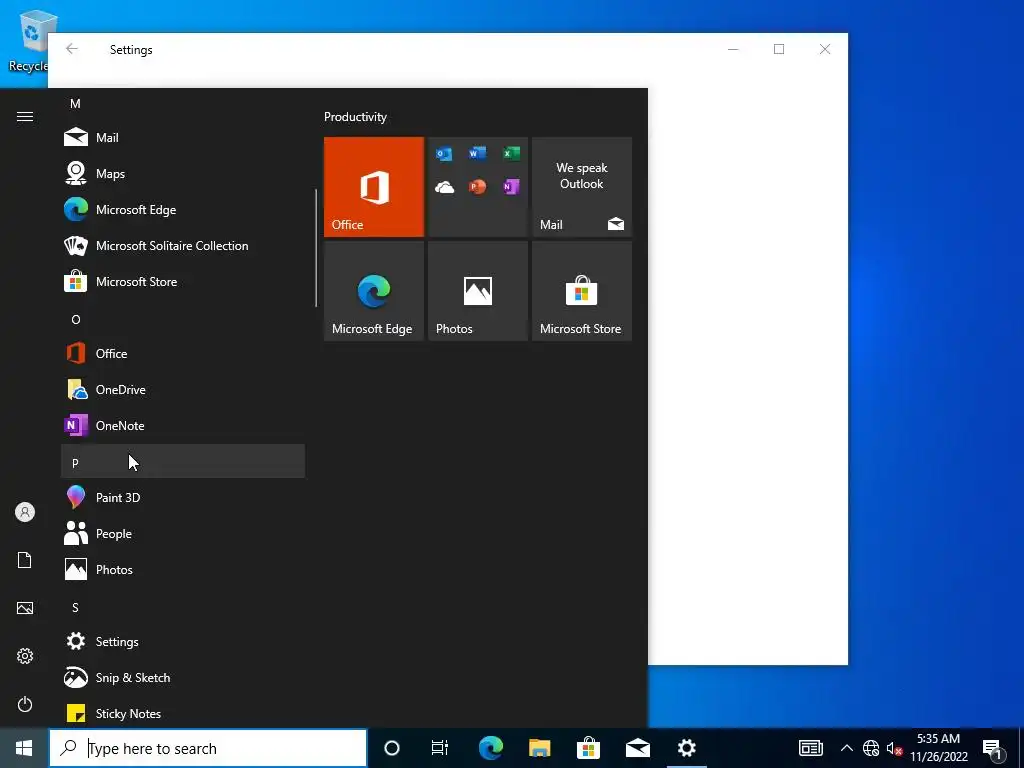Open Microsoft Store from the app list
The image size is (1024, 768).
point(183,281)
